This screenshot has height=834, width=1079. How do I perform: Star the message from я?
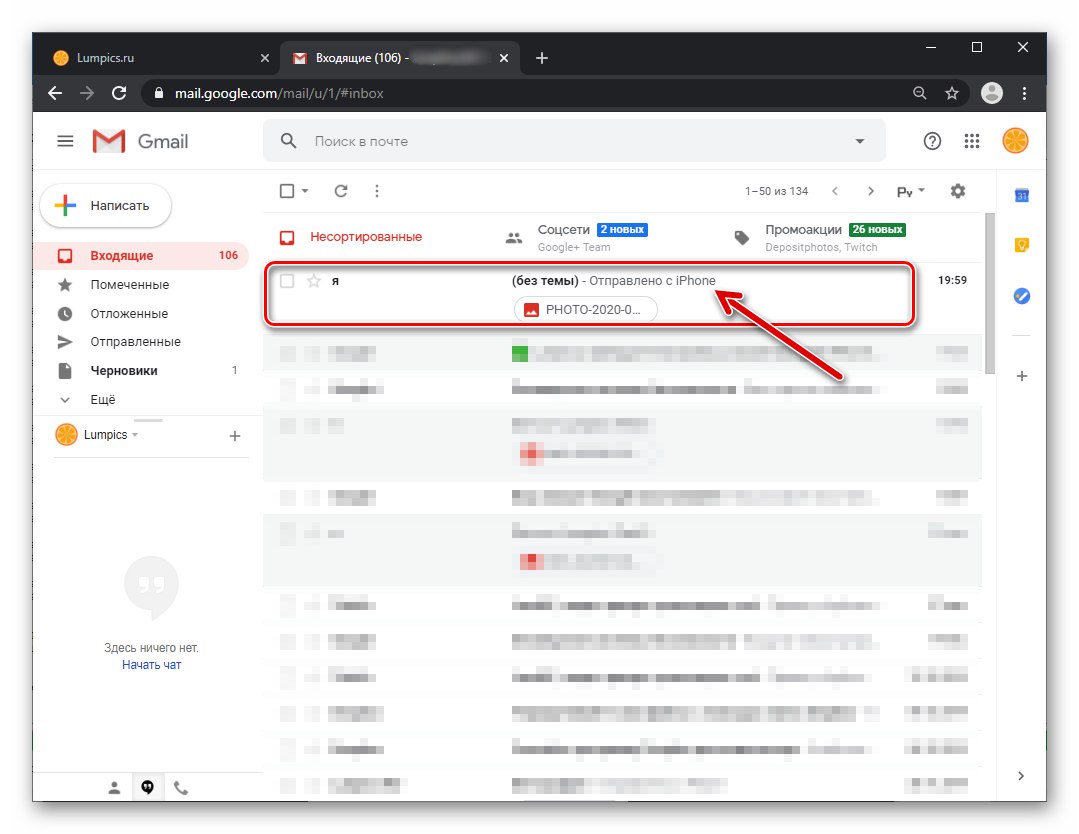click(x=314, y=281)
